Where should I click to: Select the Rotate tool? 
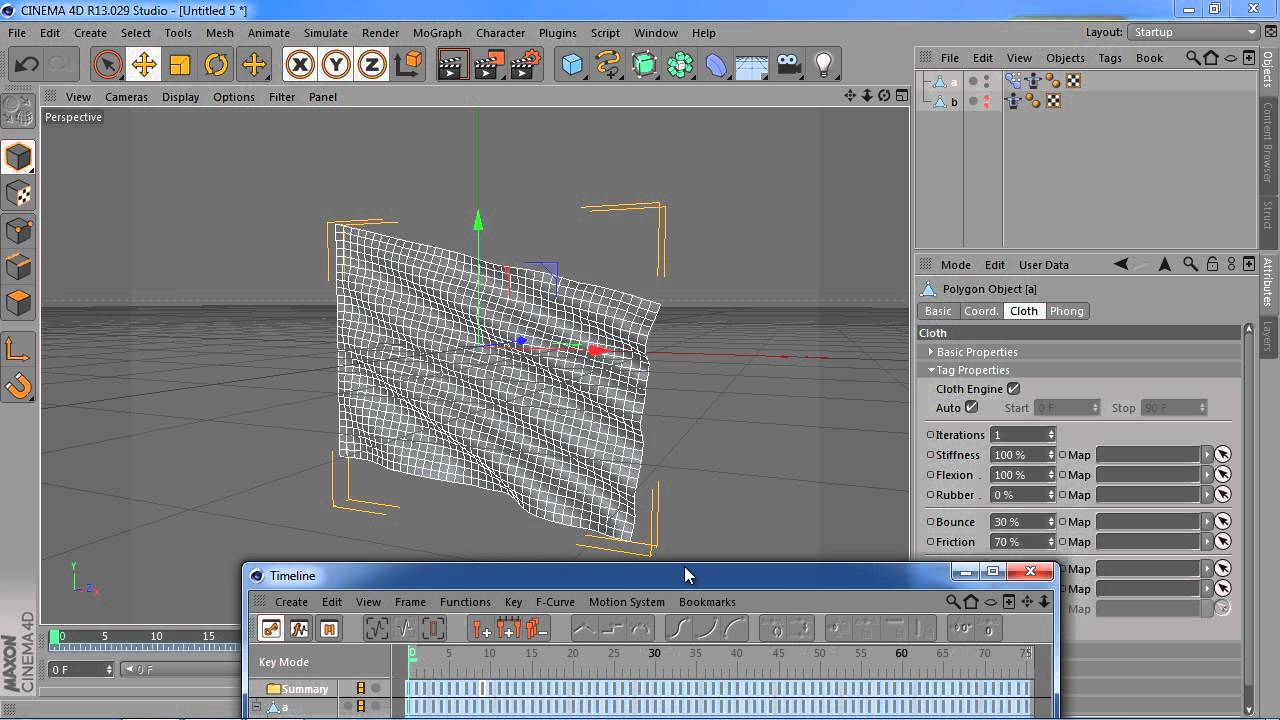click(217, 65)
